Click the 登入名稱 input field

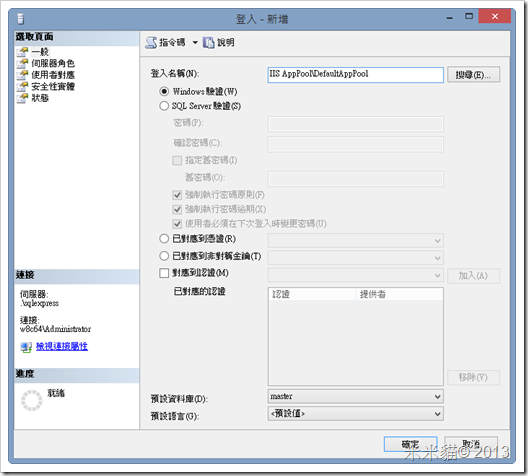pos(356,74)
